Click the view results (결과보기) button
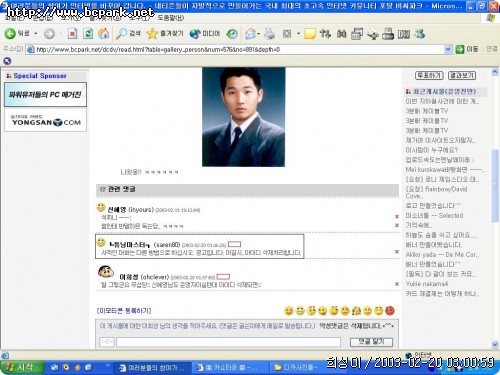Screen dimensions: 500x375 462,75
